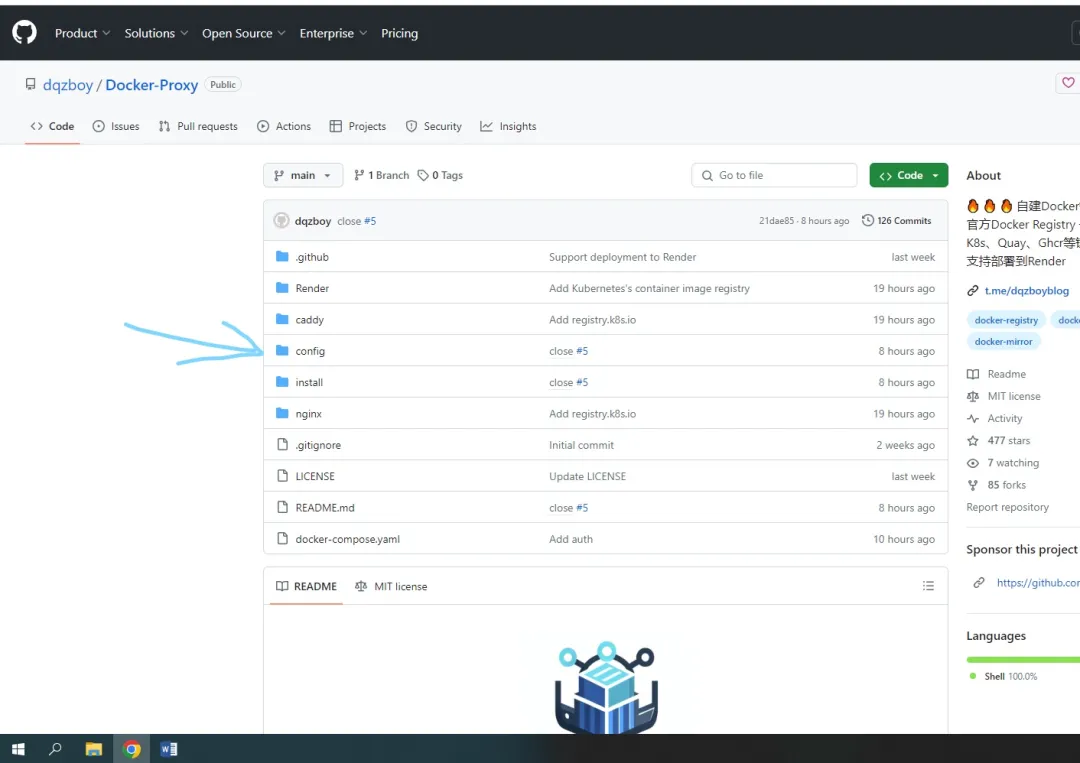View the 0 Tags link

click(x=440, y=176)
